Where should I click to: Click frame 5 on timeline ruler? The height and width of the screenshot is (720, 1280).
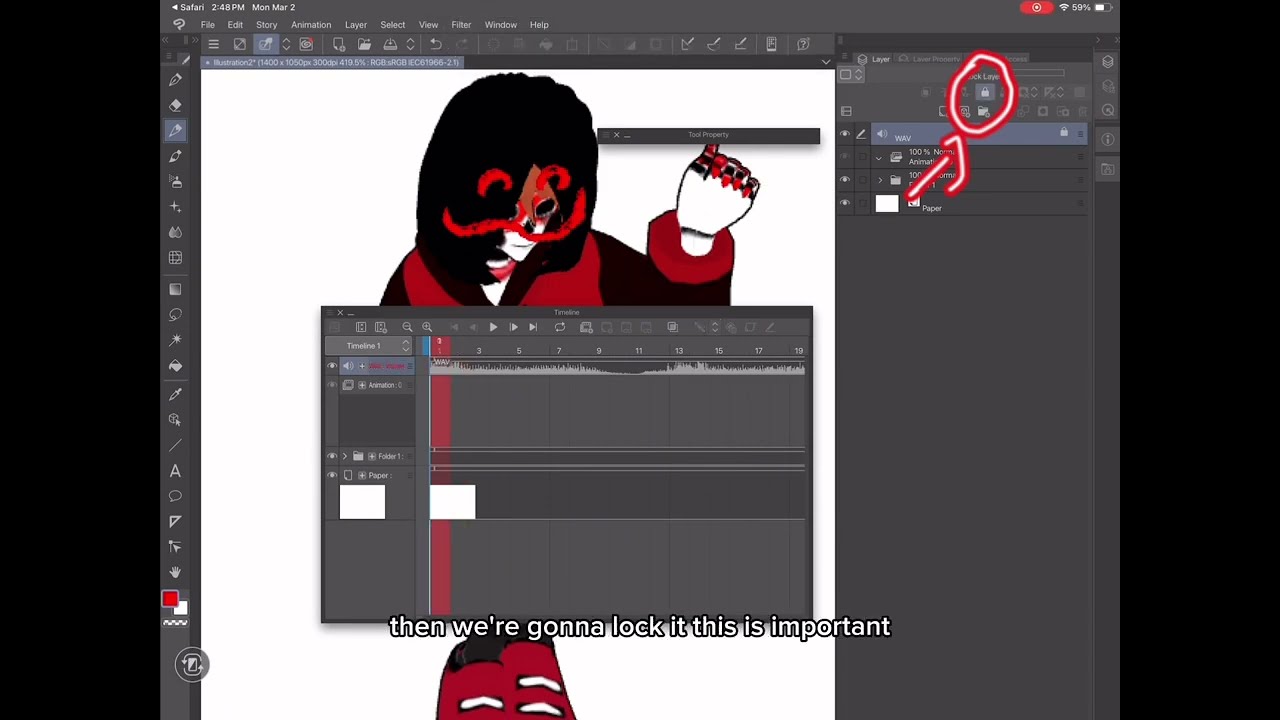pyautogui.click(x=518, y=351)
